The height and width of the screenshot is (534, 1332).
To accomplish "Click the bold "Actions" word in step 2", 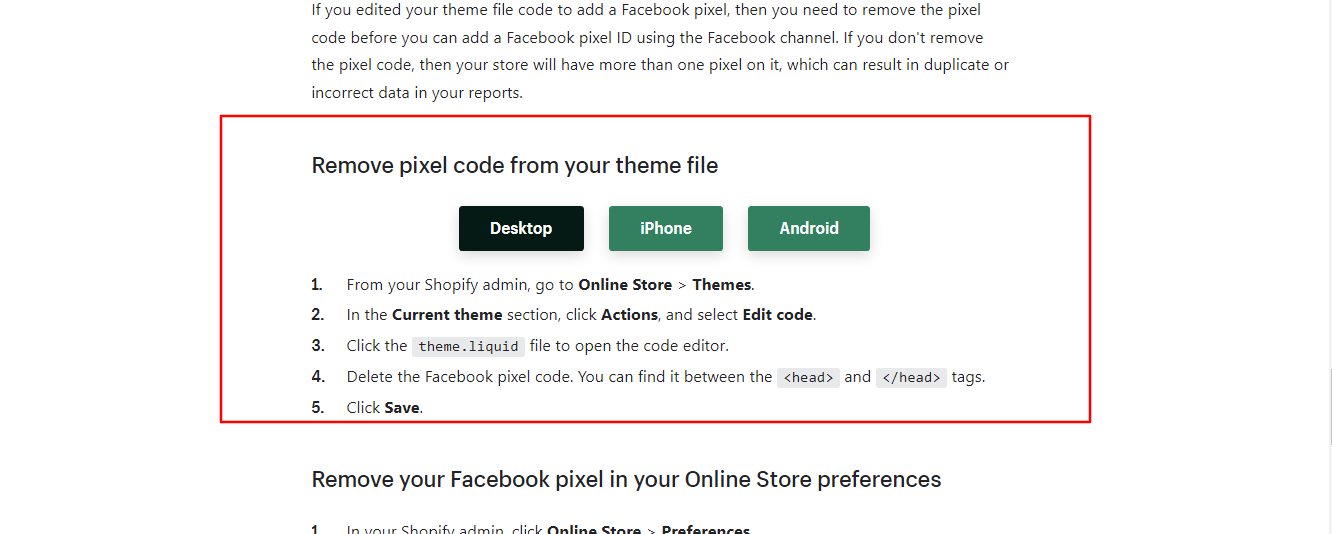I will point(629,315).
